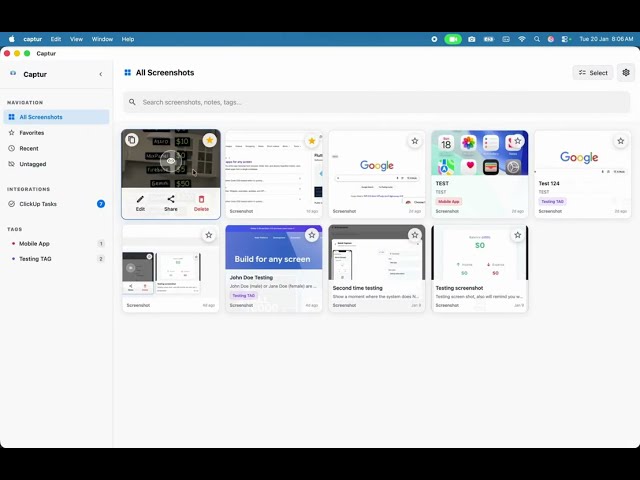Screen dimensions: 640x480
Task: Unfavorite the first hovered screenshot star
Action: pyautogui.click(x=209, y=140)
